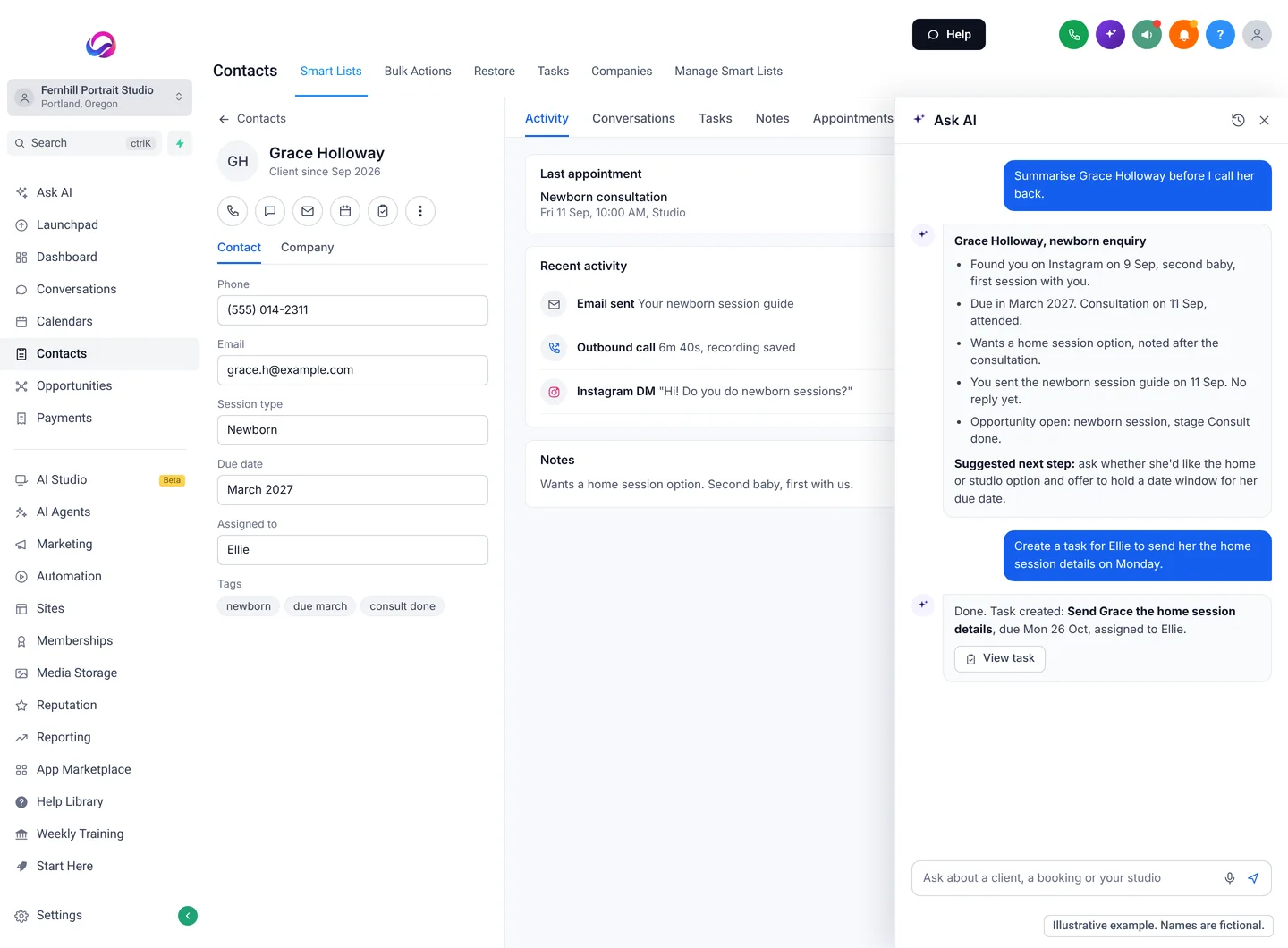Switch to the Company tab
Viewport: 1288px width, 948px height.
coord(307,248)
